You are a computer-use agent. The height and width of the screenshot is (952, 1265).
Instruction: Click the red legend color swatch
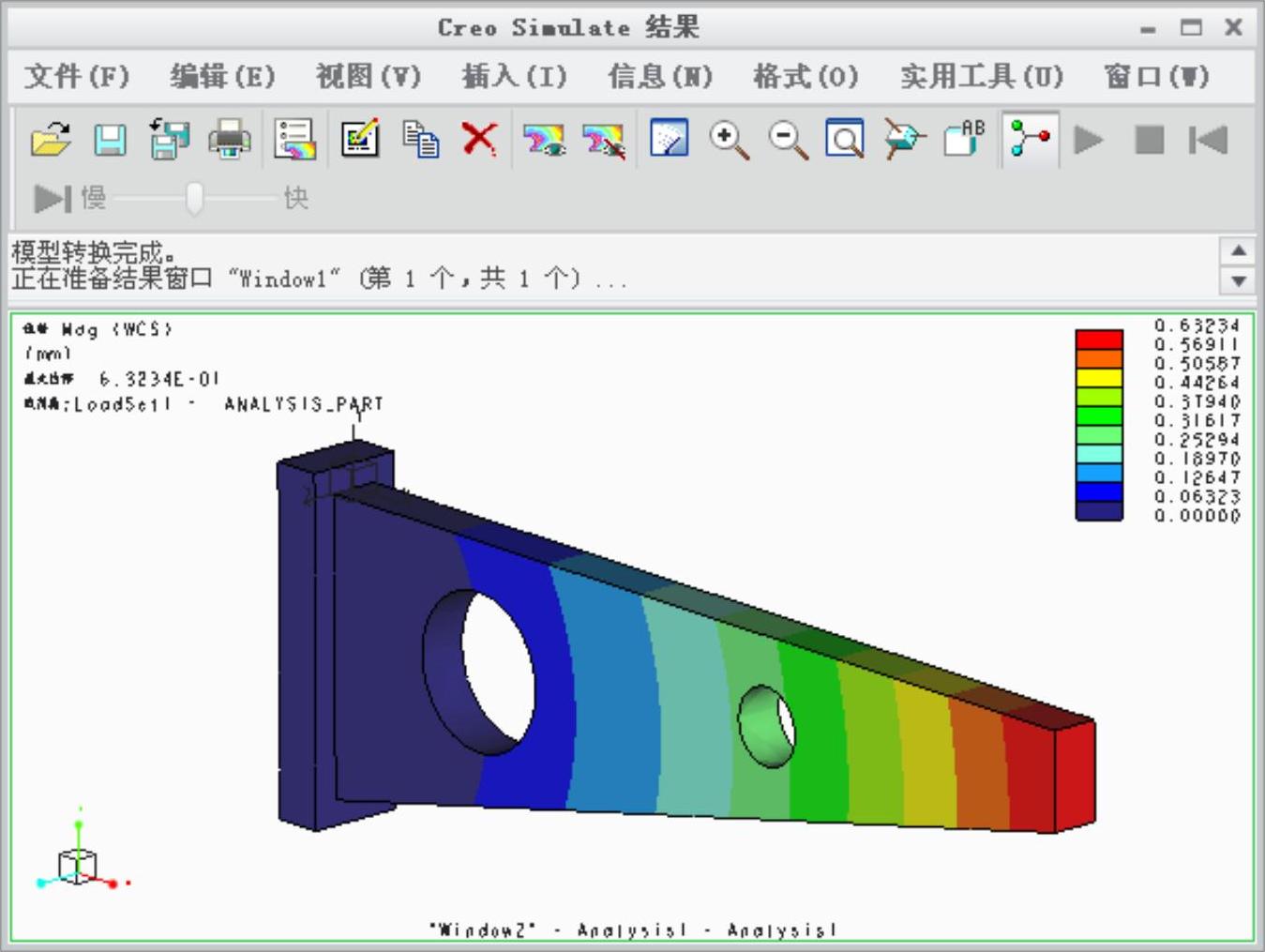(1099, 340)
